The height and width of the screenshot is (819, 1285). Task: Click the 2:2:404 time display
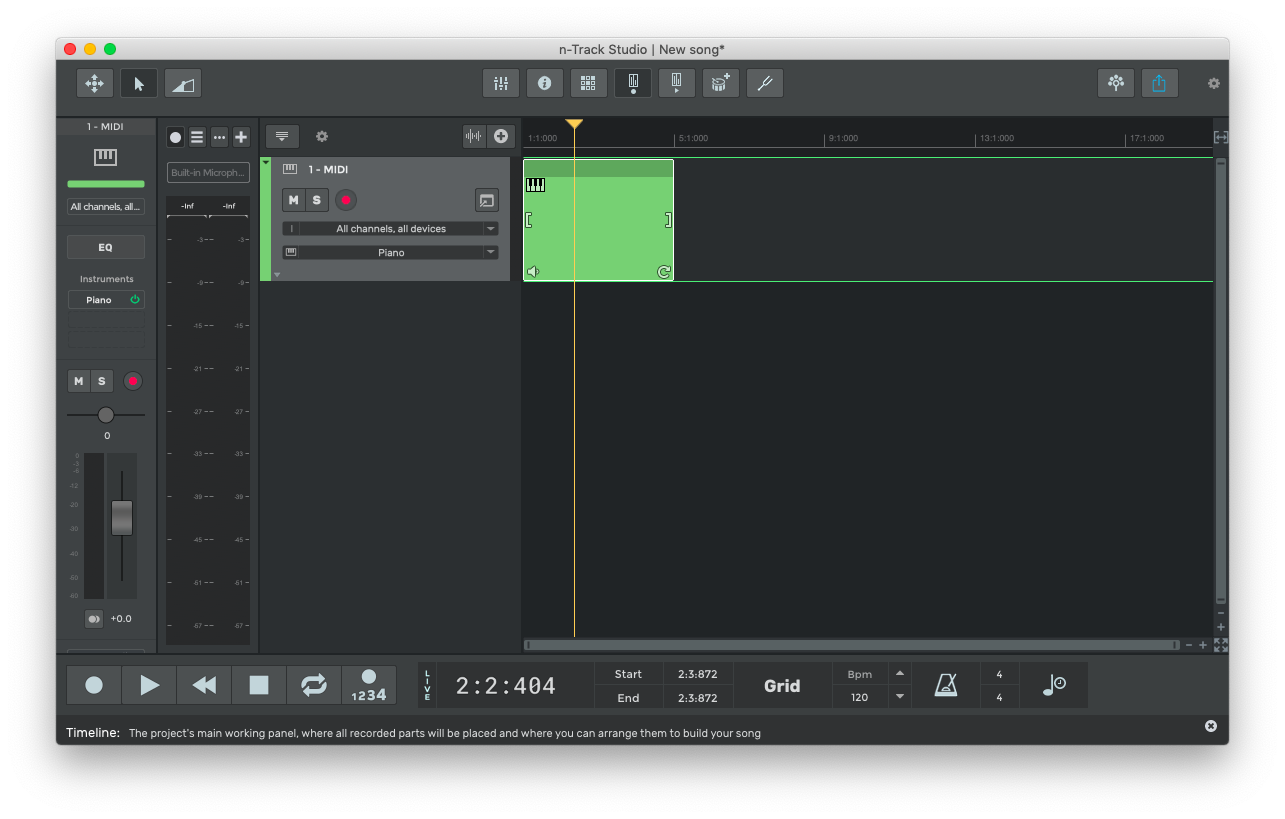point(506,686)
